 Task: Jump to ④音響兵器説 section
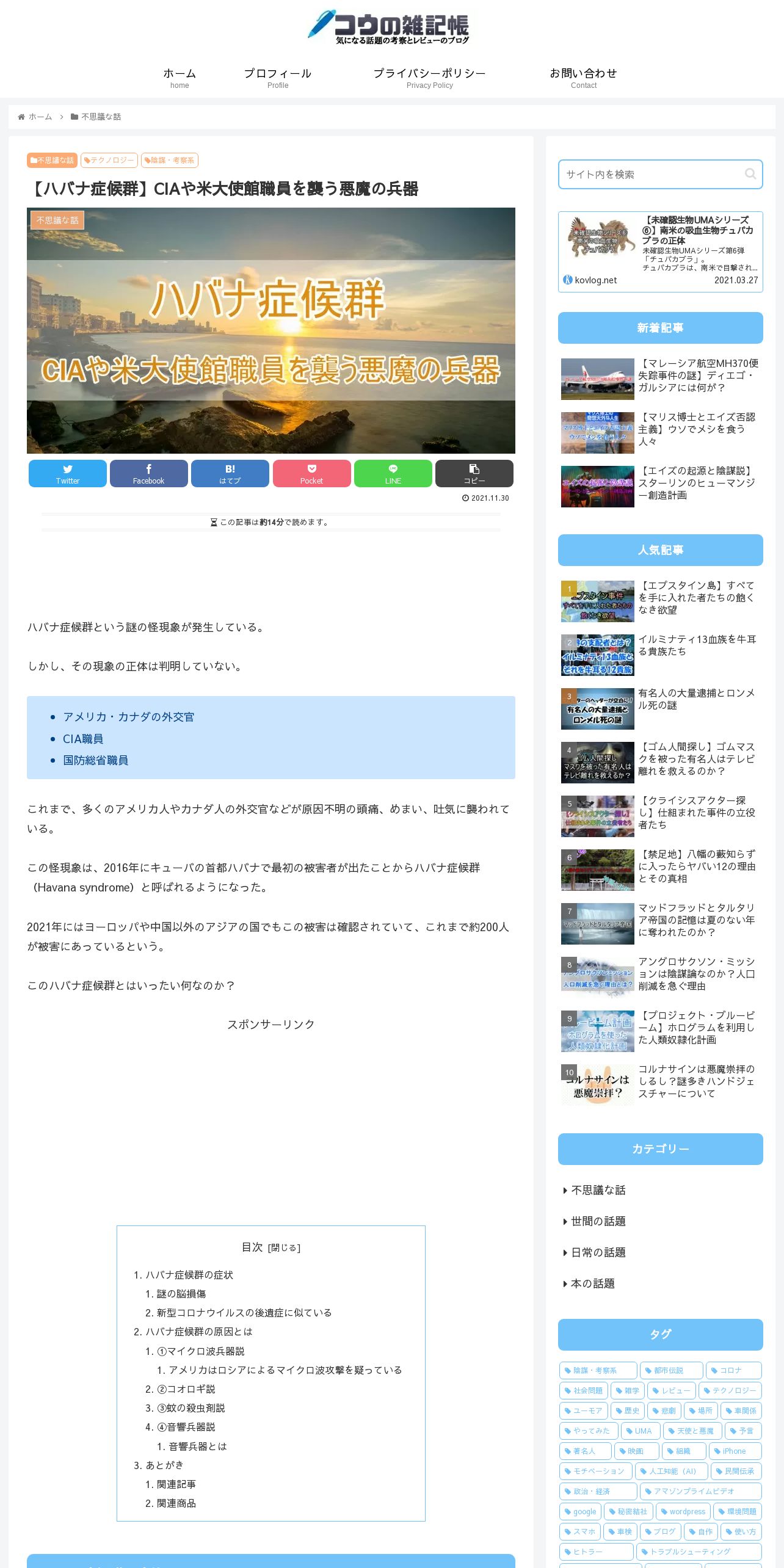pyautogui.click(x=186, y=1427)
